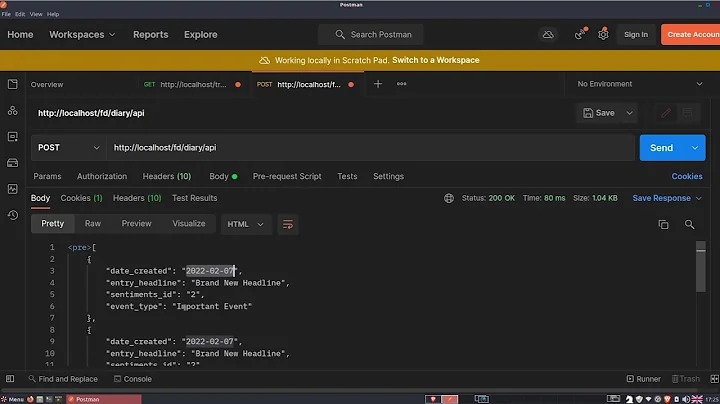
Task: Open the Monitors sidebar icon
Action: pos(12,189)
